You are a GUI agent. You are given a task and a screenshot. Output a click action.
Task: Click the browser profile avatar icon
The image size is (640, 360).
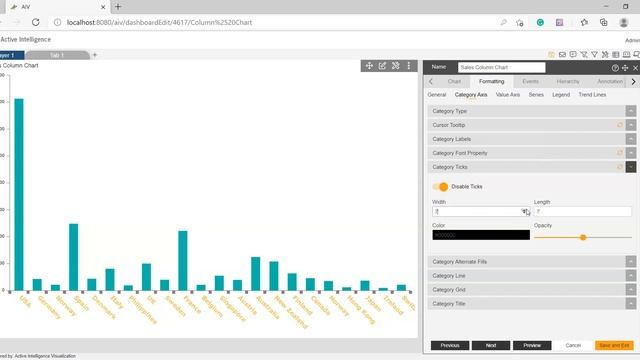point(623,22)
